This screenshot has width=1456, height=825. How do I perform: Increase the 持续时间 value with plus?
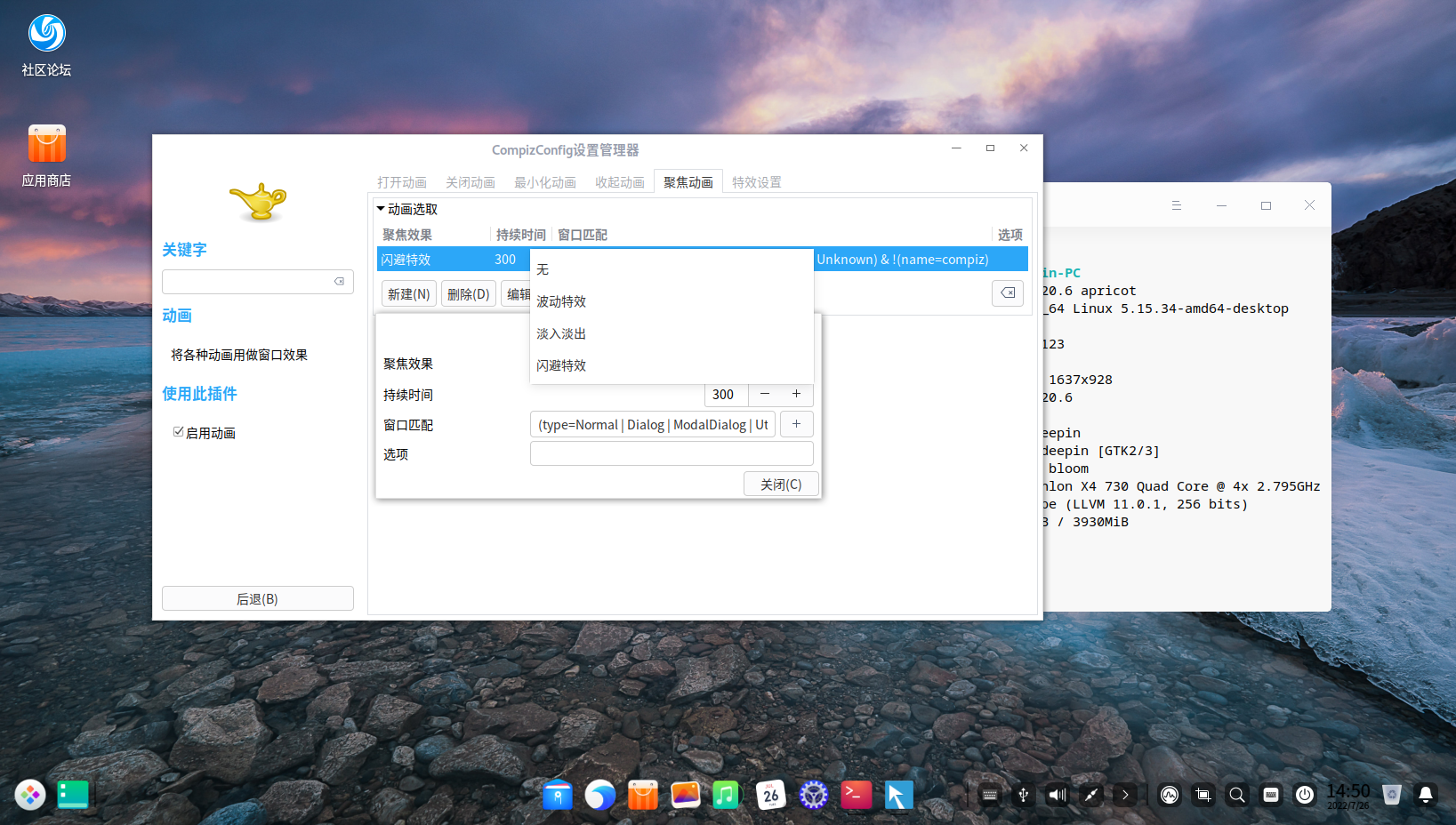point(797,394)
